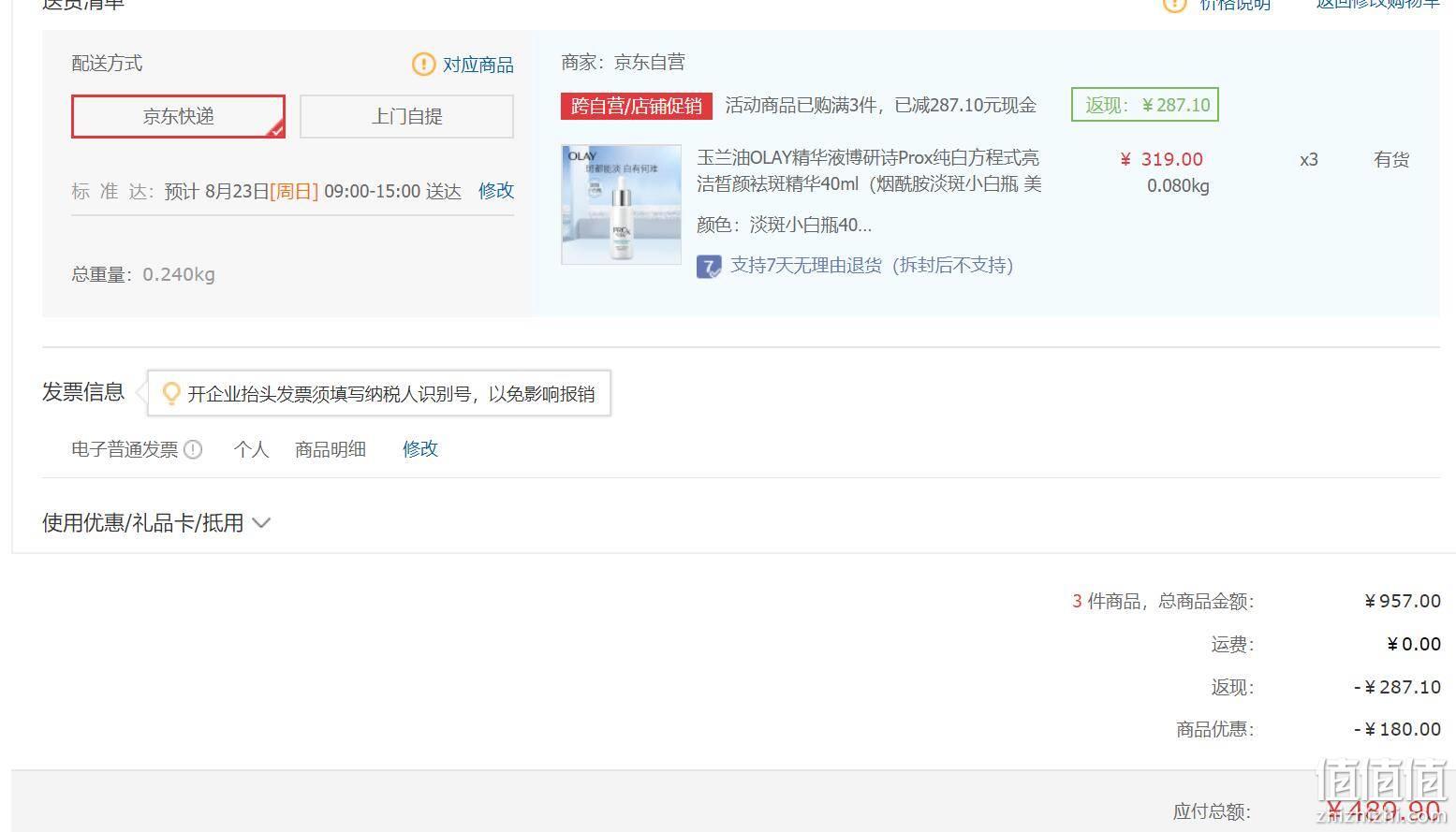Image resolution: width=1456 pixels, height=832 pixels.
Task: Click the 修改 link for invoice info
Action: [420, 449]
